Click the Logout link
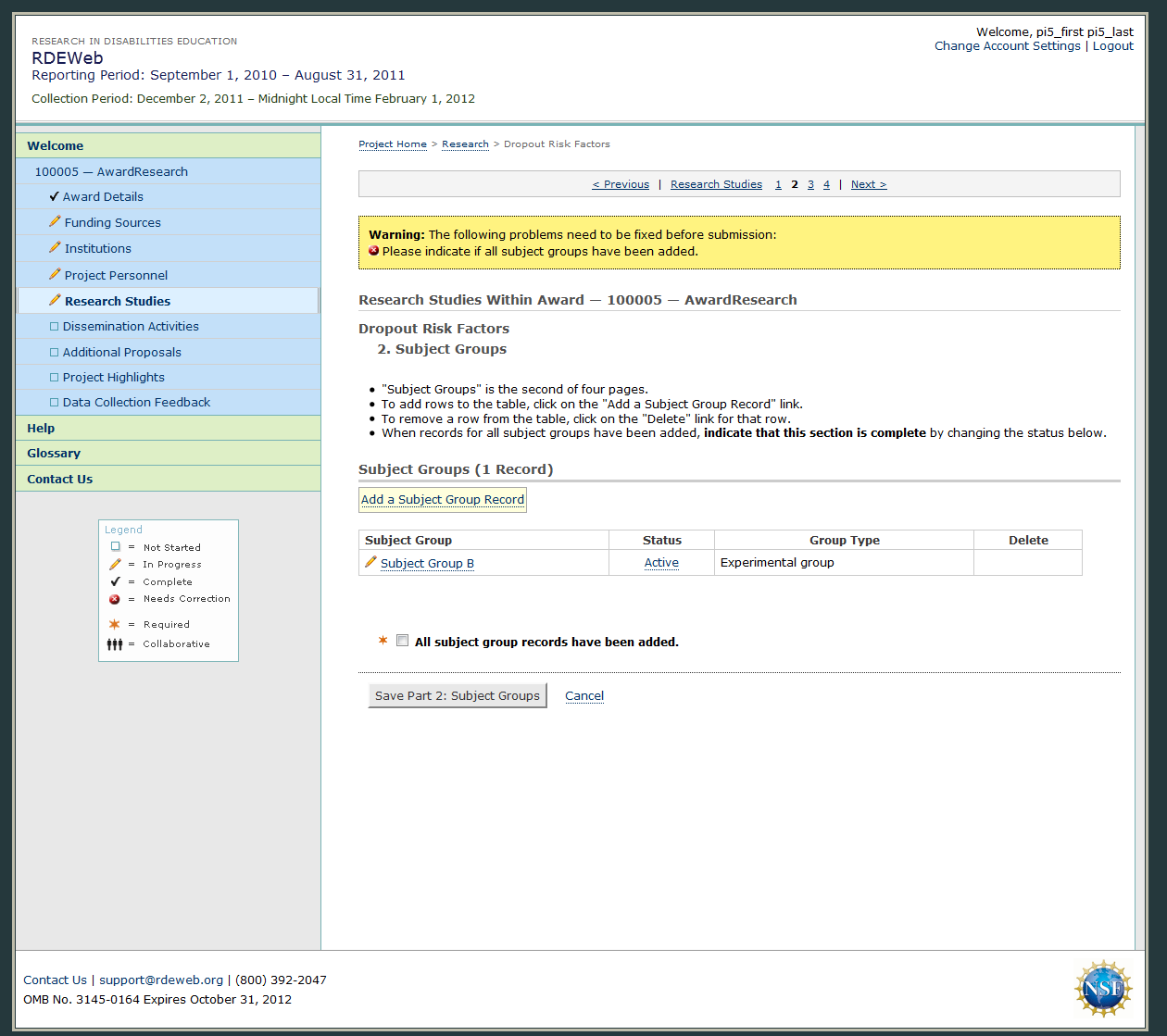The width and height of the screenshot is (1167, 1036). (x=1112, y=45)
